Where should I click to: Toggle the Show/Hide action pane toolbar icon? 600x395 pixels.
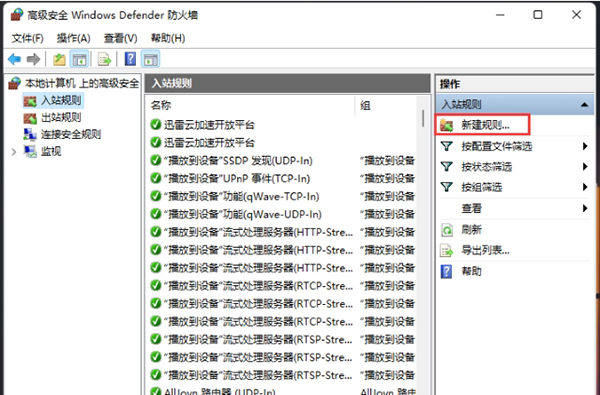(x=150, y=59)
